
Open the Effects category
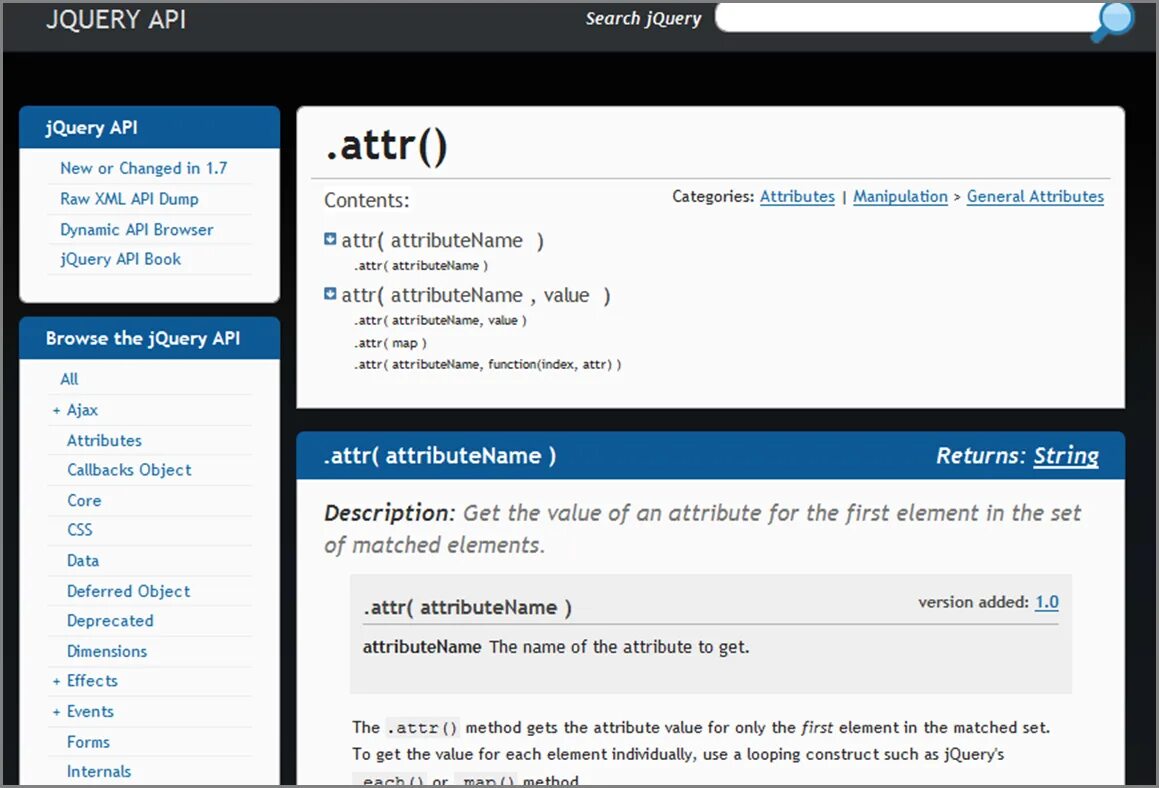pos(92,681)
